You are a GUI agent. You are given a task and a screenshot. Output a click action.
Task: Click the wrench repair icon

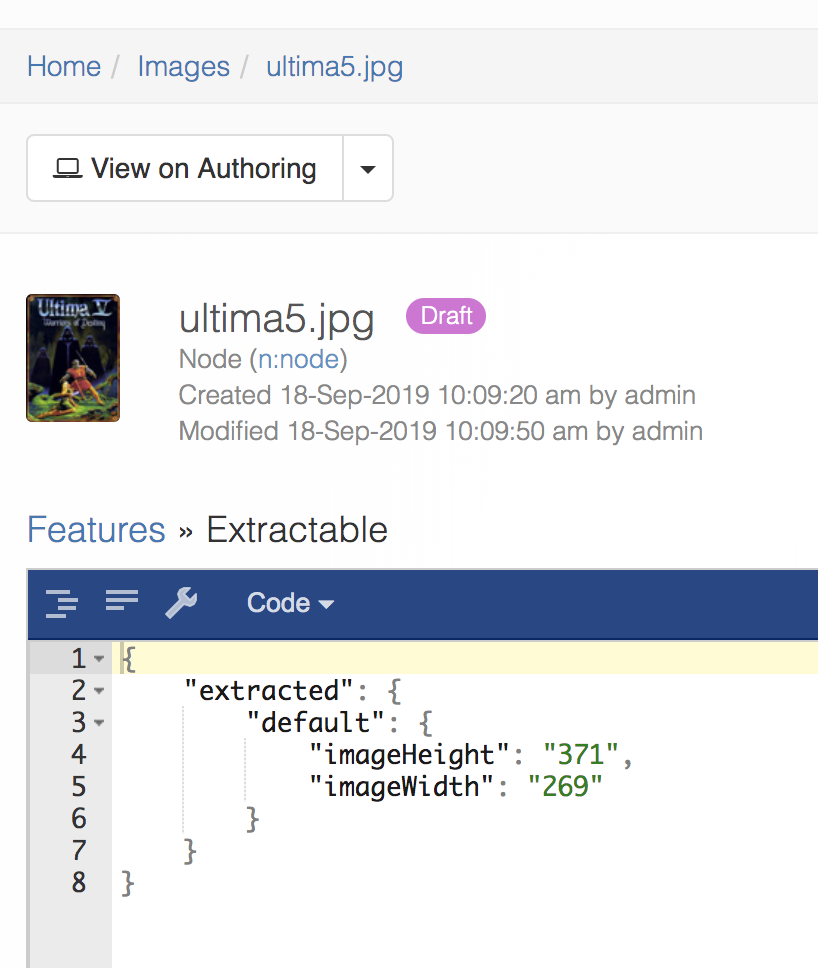181,603
